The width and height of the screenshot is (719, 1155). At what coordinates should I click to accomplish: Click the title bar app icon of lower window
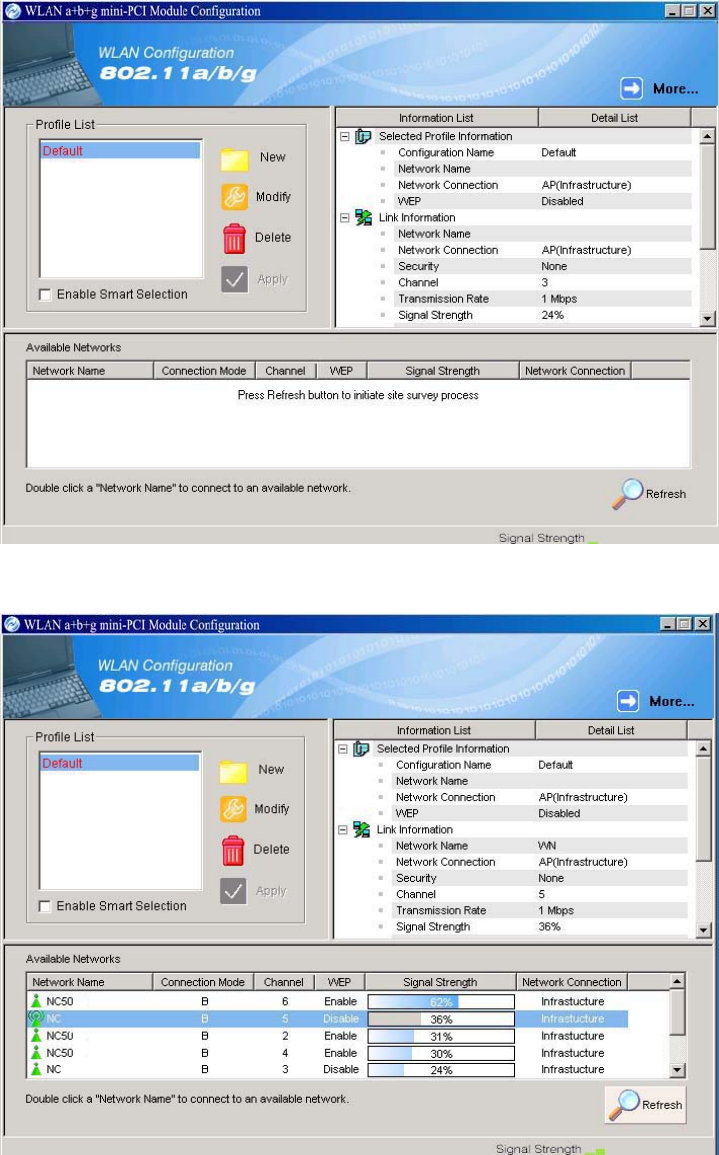[12, 625]
